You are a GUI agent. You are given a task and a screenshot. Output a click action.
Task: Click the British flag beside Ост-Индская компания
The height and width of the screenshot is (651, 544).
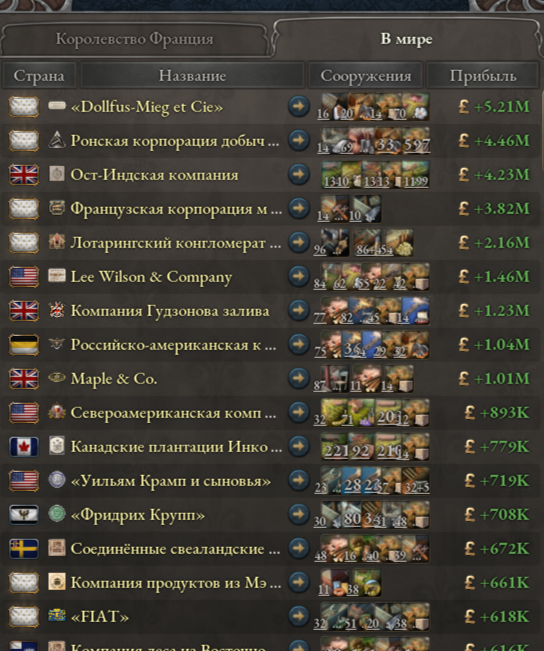(24, 174)
